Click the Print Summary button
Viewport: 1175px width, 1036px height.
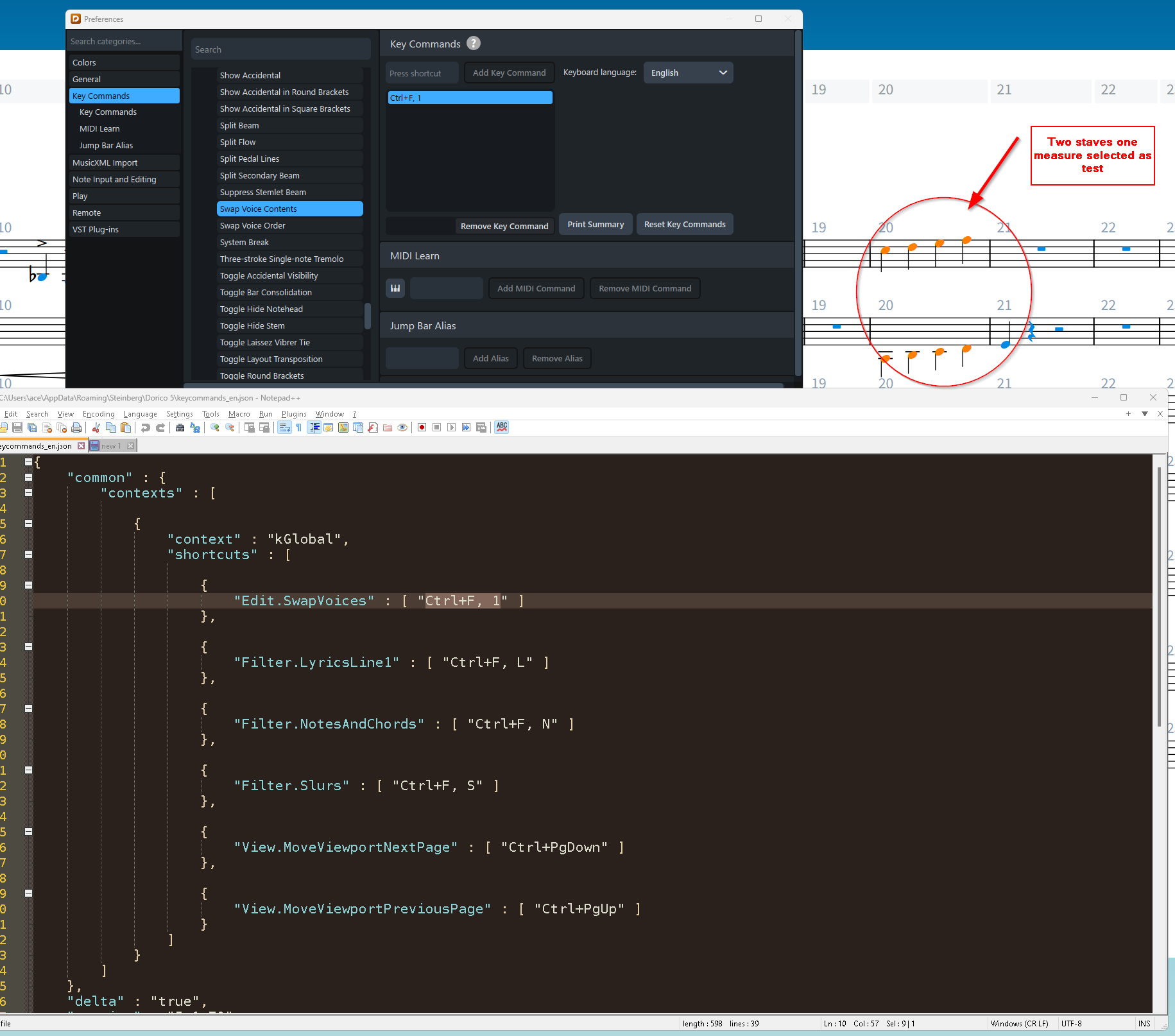click(596, 224)
